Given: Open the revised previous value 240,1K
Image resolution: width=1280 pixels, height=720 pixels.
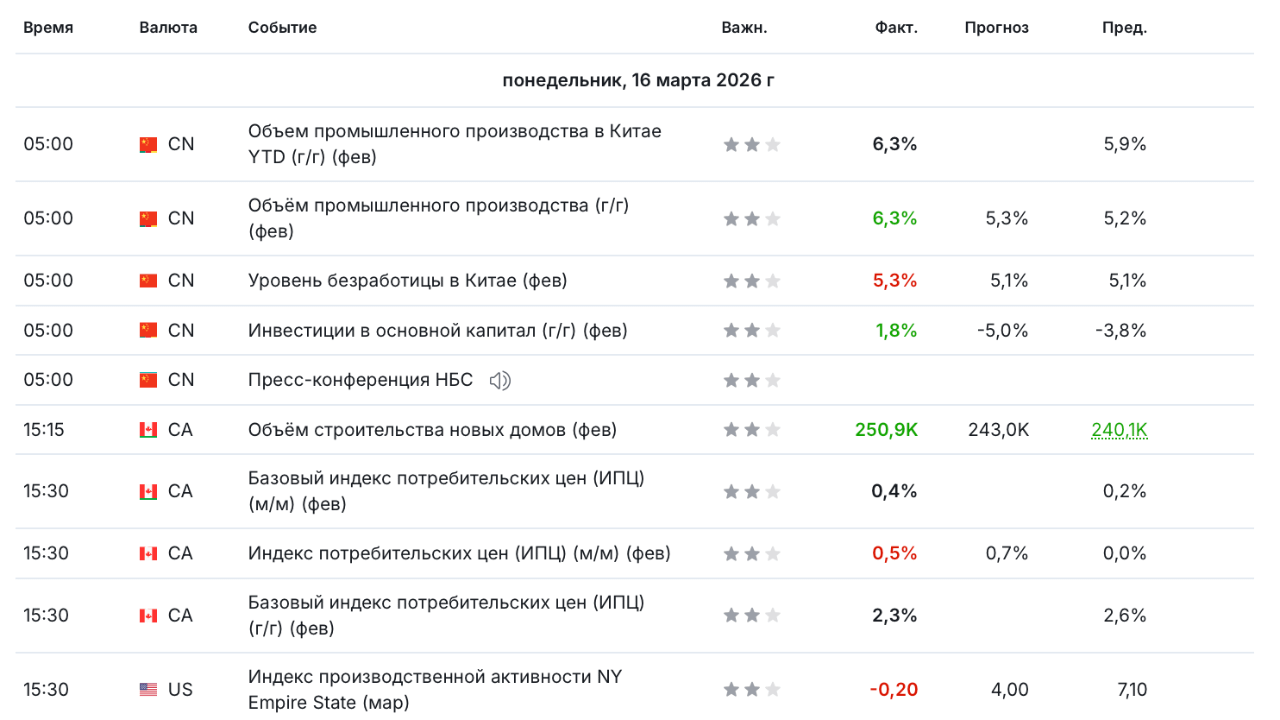Looking at the screenshot, I should 1119,430.
